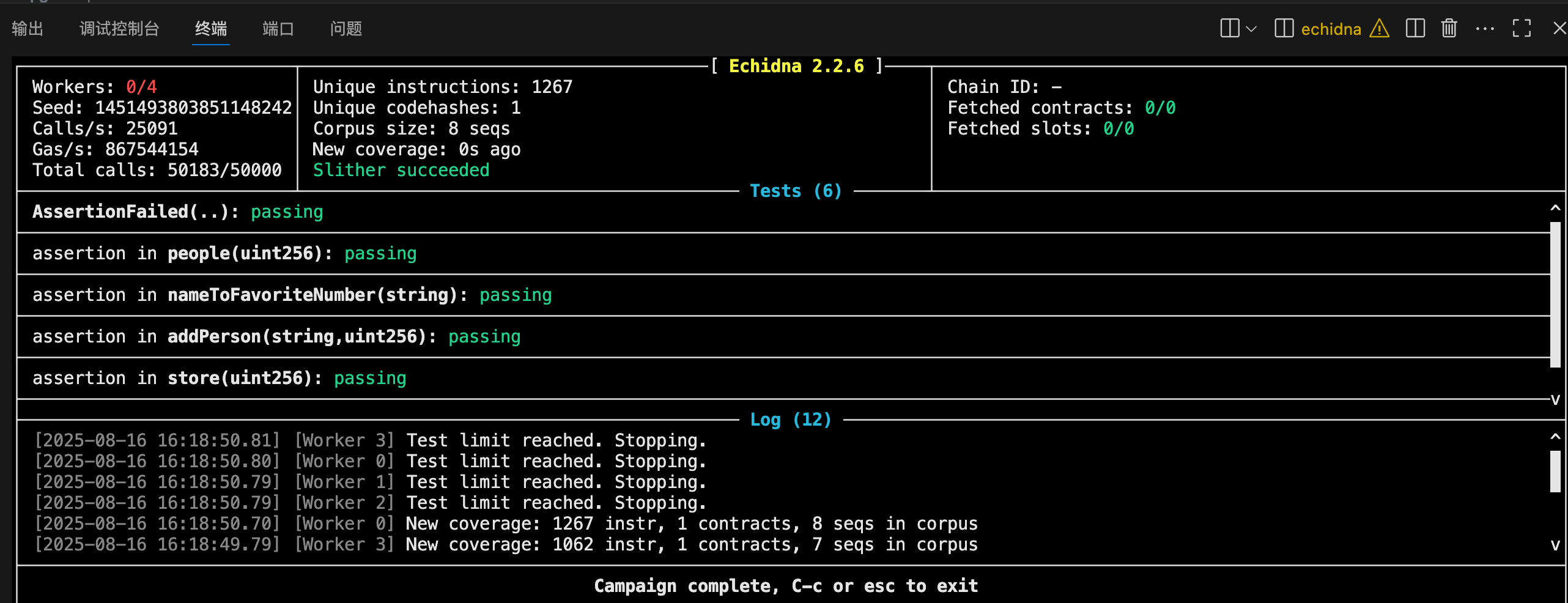The width and height of the screenshot is (1568, 603).
Task: Click the 'nameToFavoriteNumber(string)' test row
Action: pos(783,295)
